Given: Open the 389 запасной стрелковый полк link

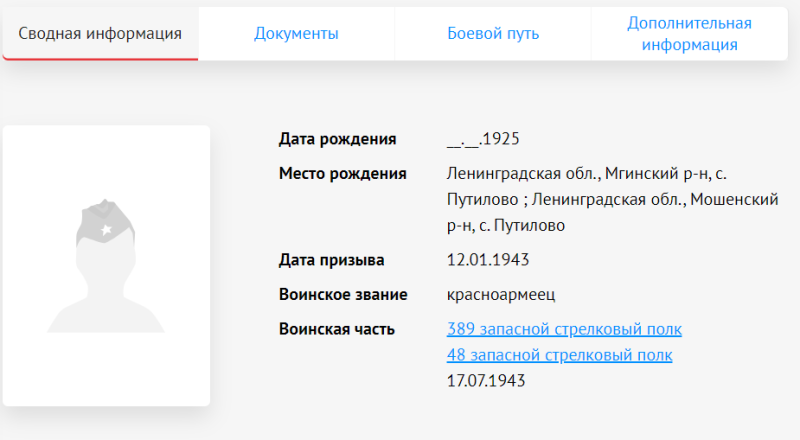Looking at the screenshot, I should [x=563, y=329].
